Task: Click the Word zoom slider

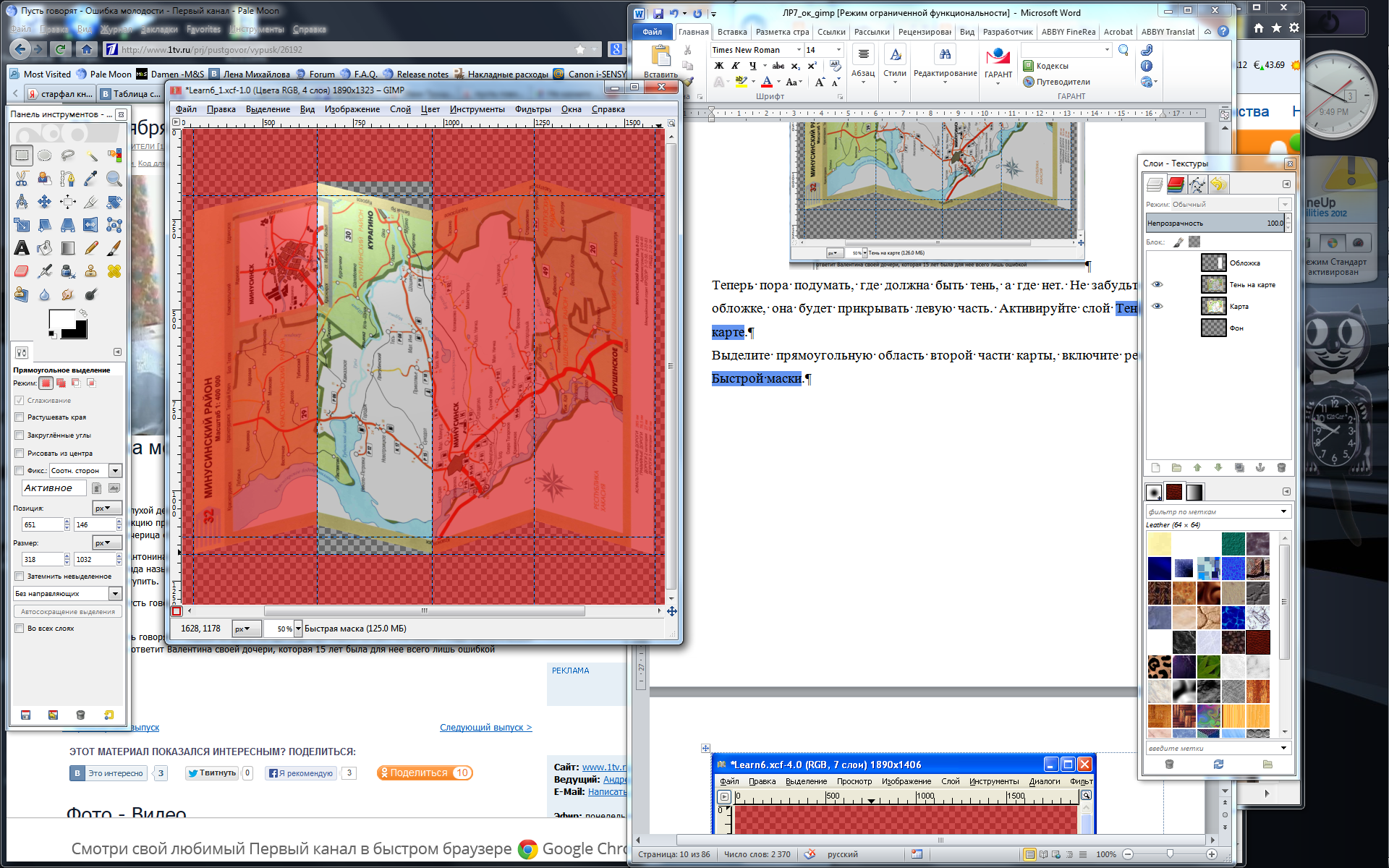Action: tap(1169, 854)
